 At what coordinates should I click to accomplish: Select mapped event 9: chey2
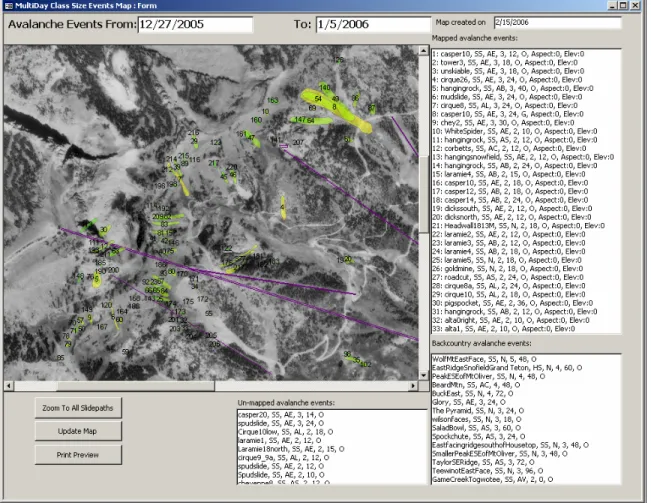point(503,122)
